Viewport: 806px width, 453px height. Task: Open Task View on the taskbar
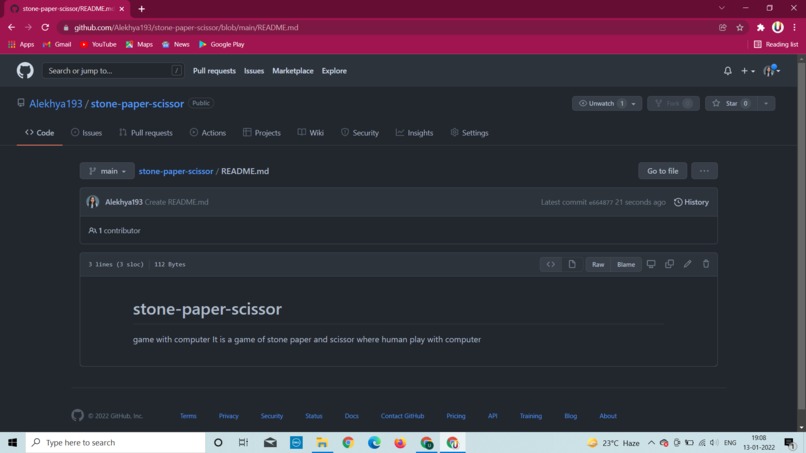click(x=244, y=442)
